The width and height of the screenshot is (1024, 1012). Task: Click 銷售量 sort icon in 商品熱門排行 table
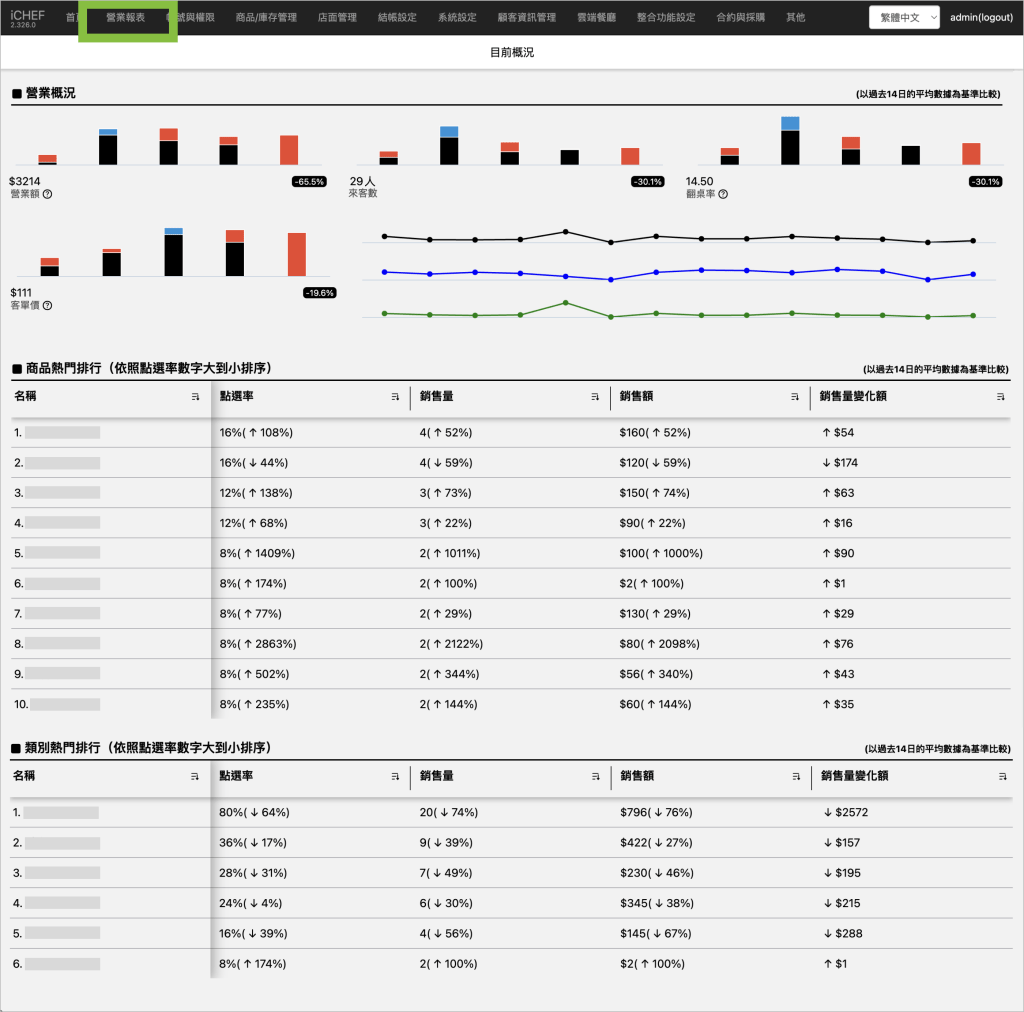[595, 397]
